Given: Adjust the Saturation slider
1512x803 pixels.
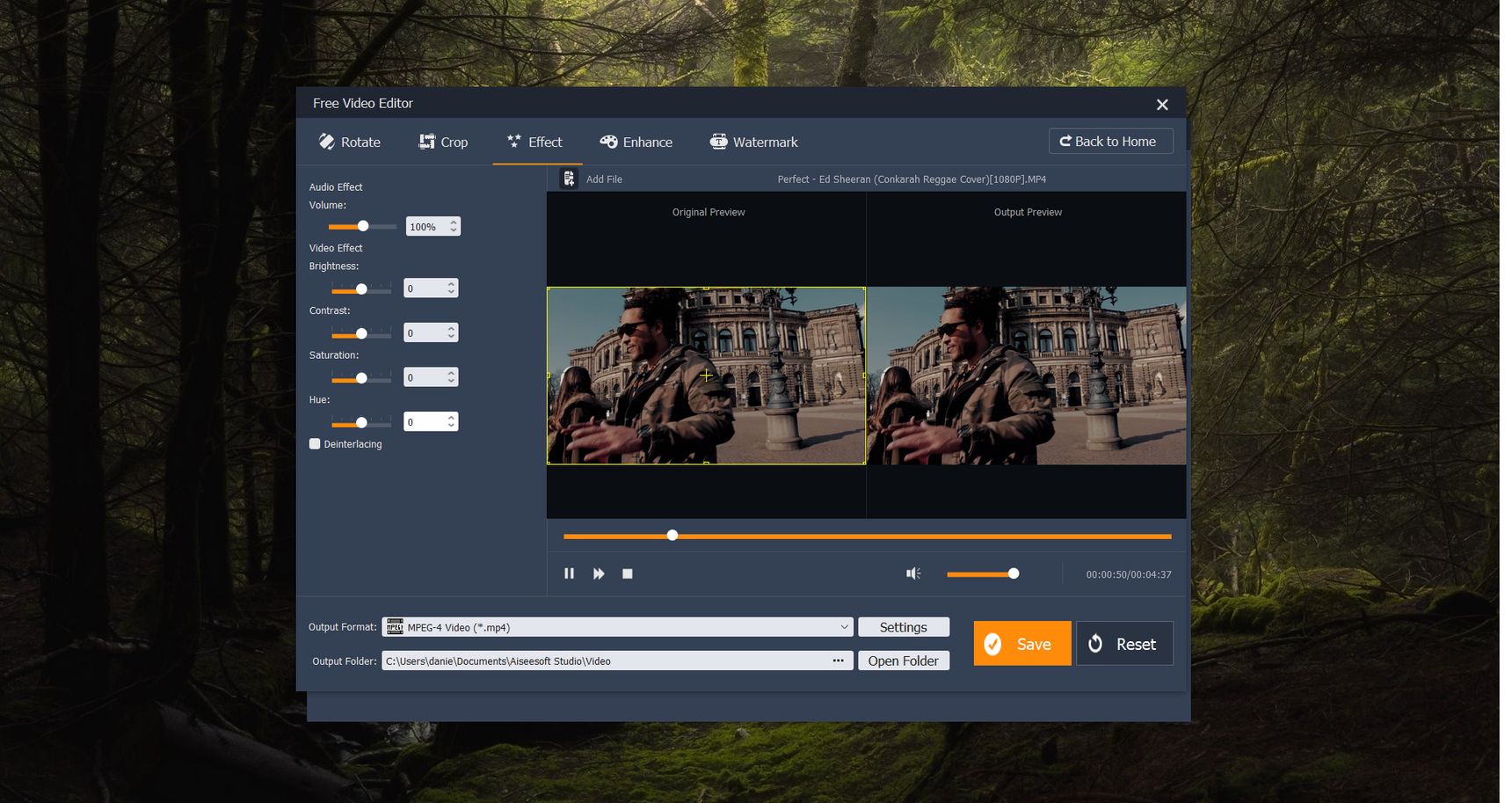Looking at the screenshot, I should (361, 378).
